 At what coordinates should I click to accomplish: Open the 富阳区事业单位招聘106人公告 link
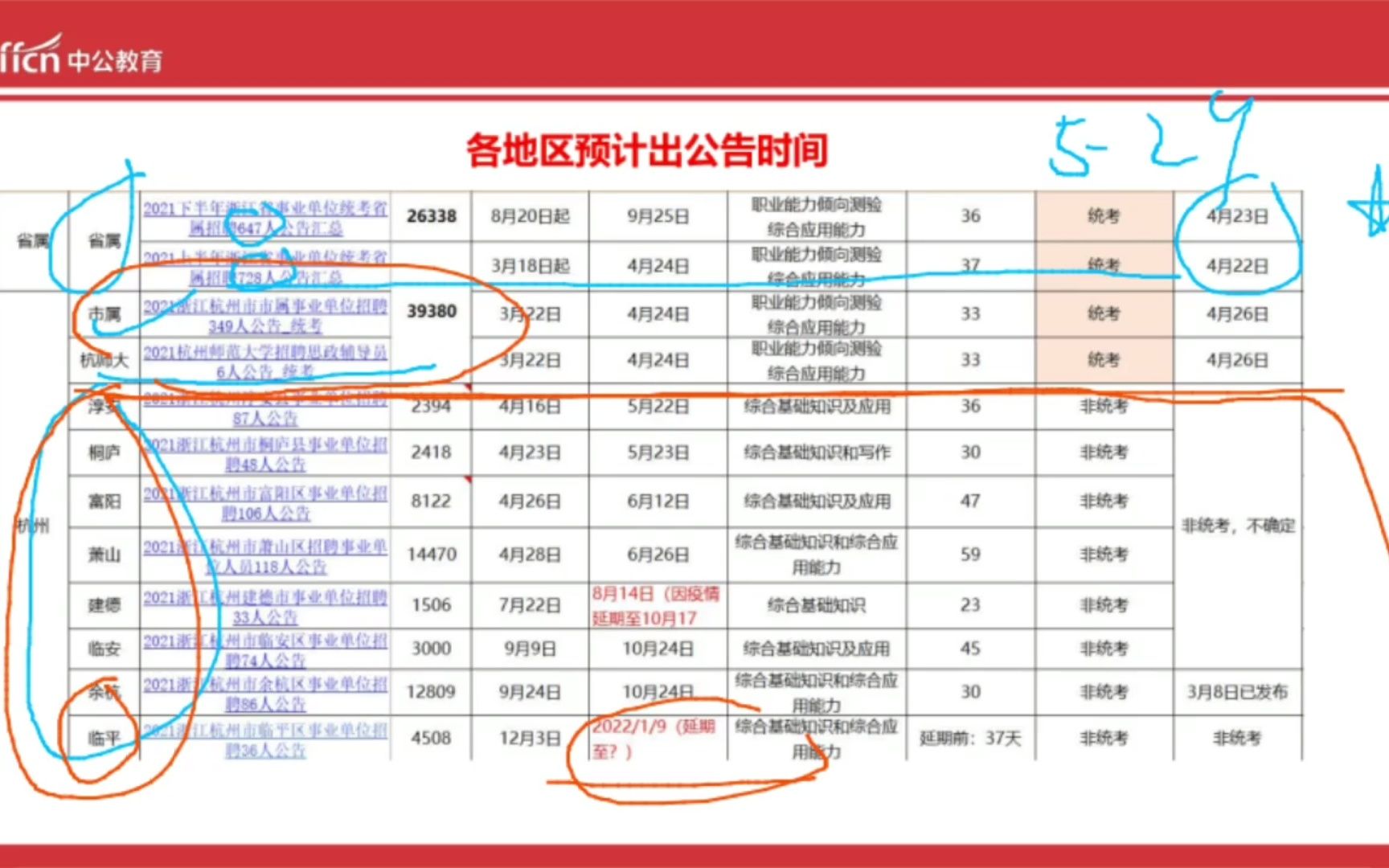(265, 503)
